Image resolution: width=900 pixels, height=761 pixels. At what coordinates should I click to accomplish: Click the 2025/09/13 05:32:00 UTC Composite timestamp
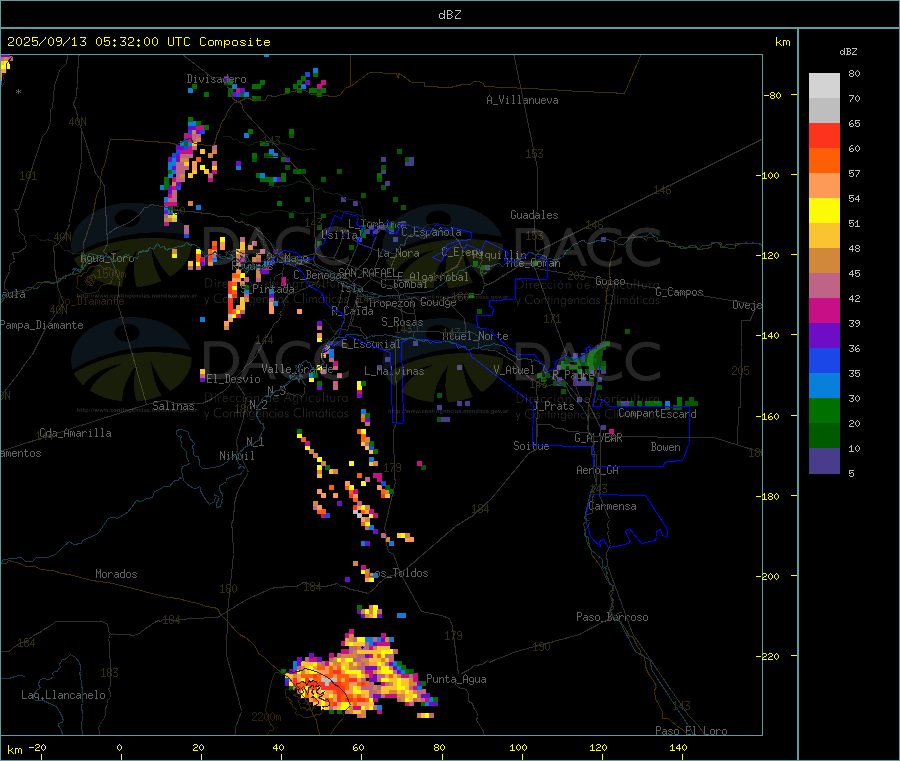(x=139, y=42)
